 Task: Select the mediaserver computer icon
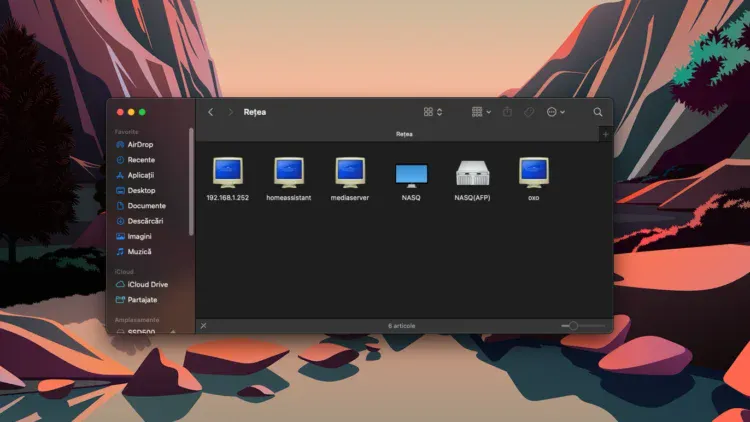coord(350,173)
